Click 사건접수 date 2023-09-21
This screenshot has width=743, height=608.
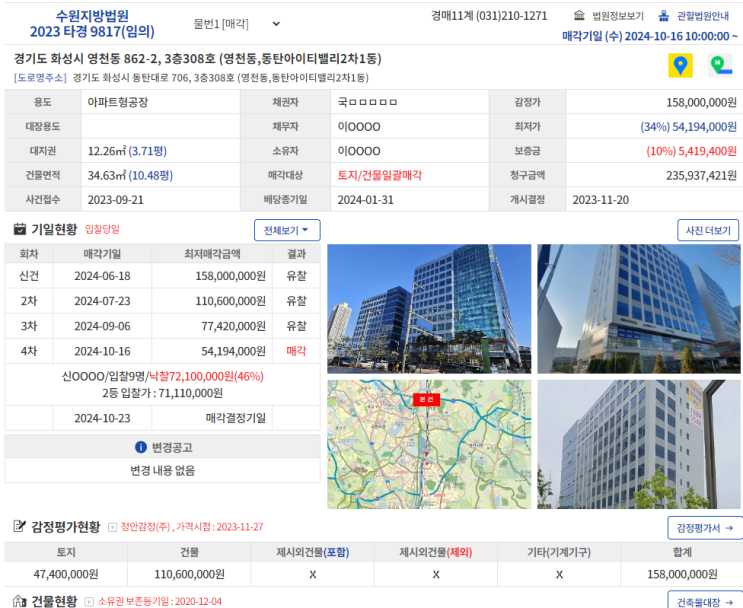[116, 200]
